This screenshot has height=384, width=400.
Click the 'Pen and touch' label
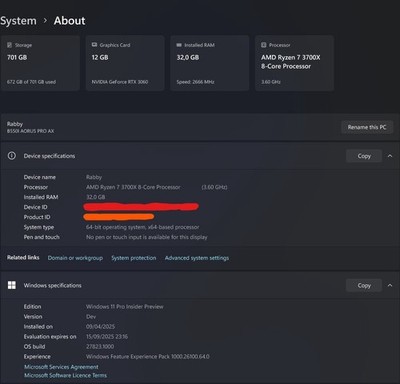(x=41, y=237)
